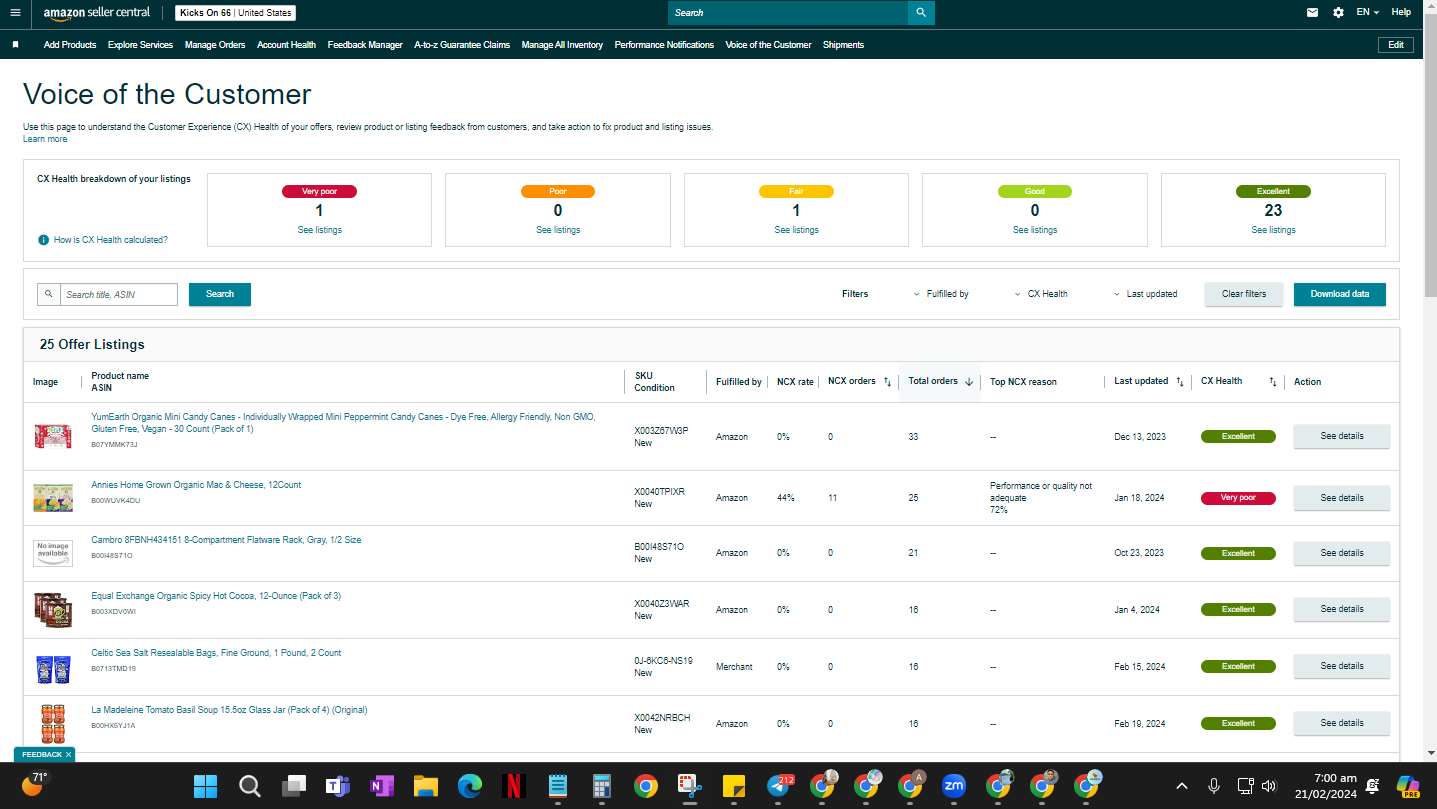Click the bookmark flag icon

pyautogui.click(x=15, y=45)
